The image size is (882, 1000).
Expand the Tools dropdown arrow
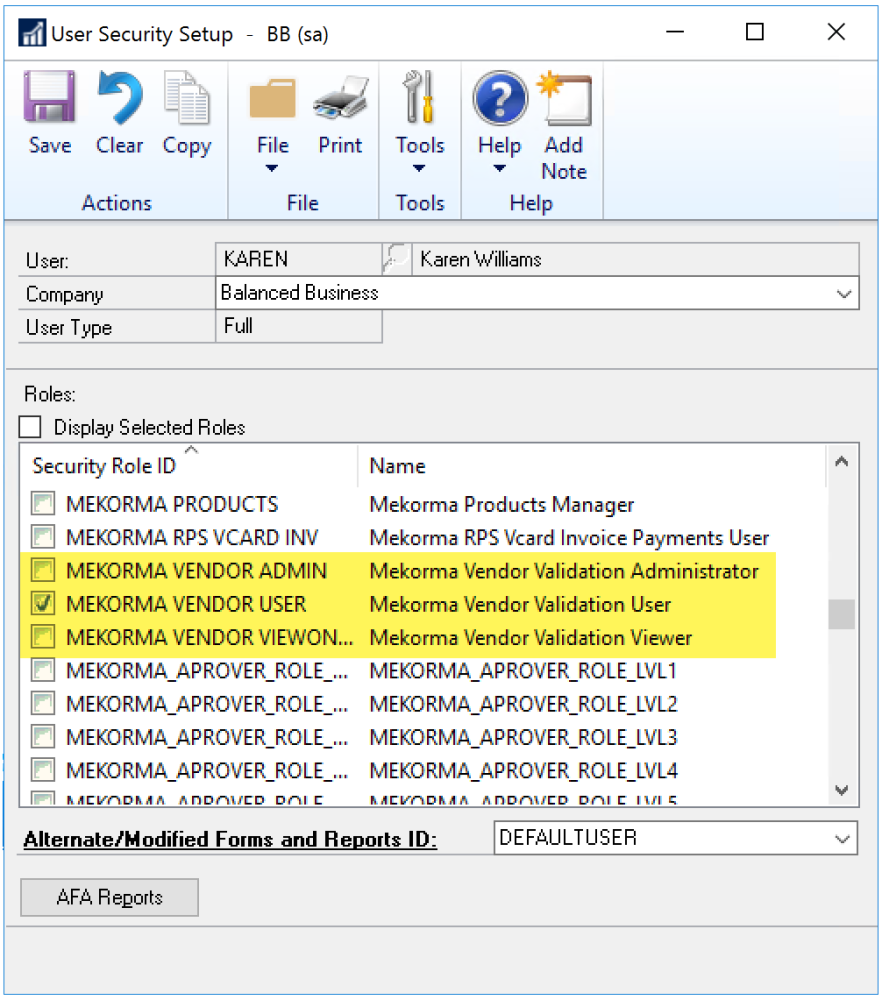click(419, 168)
